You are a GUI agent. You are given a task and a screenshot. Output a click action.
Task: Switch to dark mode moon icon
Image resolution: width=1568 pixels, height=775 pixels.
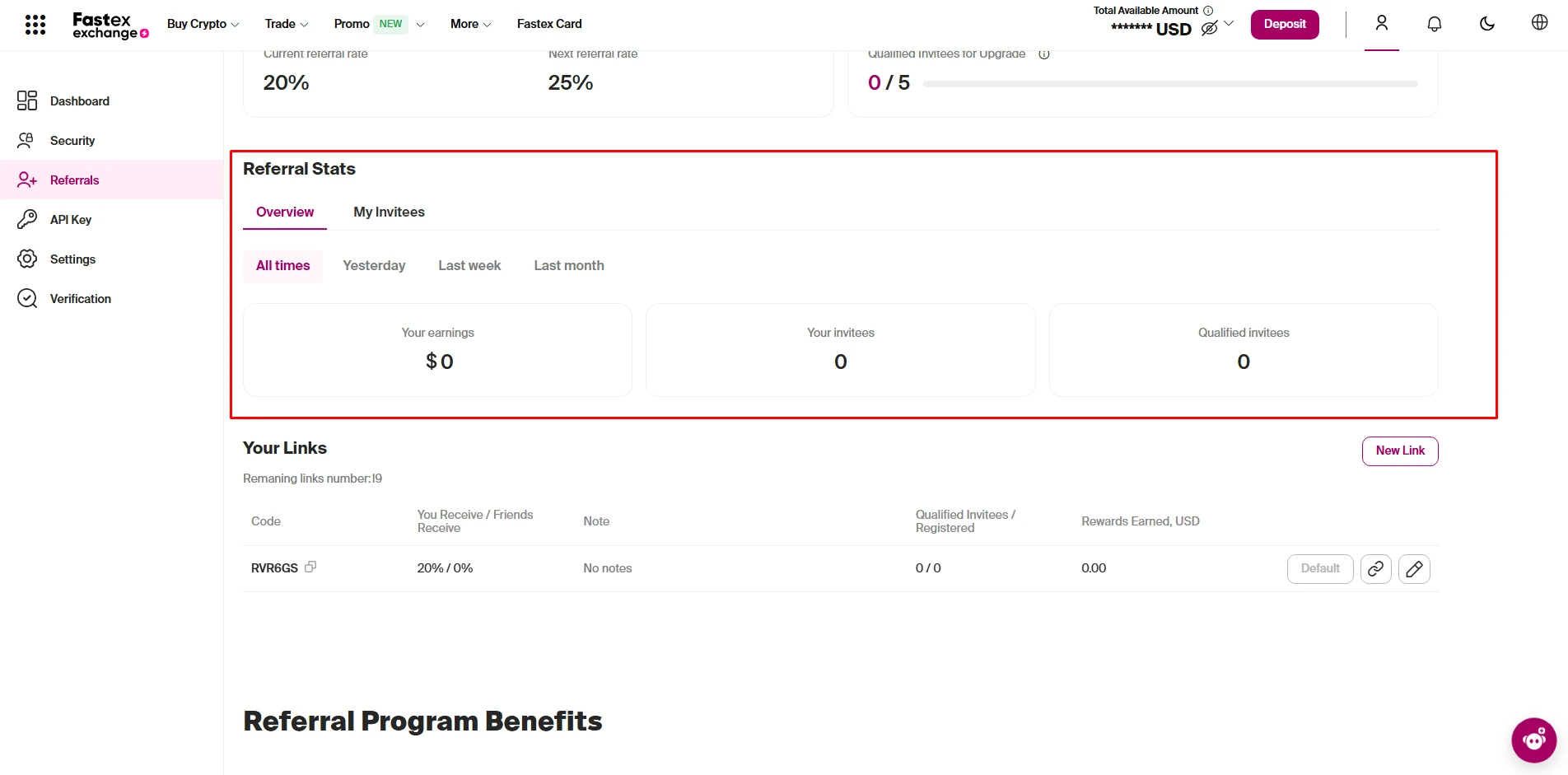click(1487, 24)
